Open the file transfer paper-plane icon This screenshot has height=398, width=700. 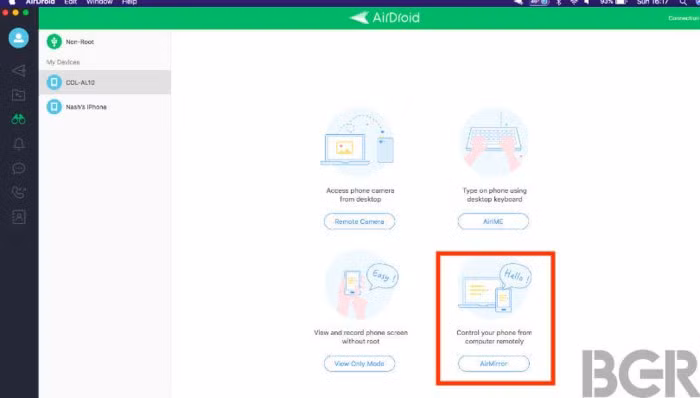tap(19, 70)
